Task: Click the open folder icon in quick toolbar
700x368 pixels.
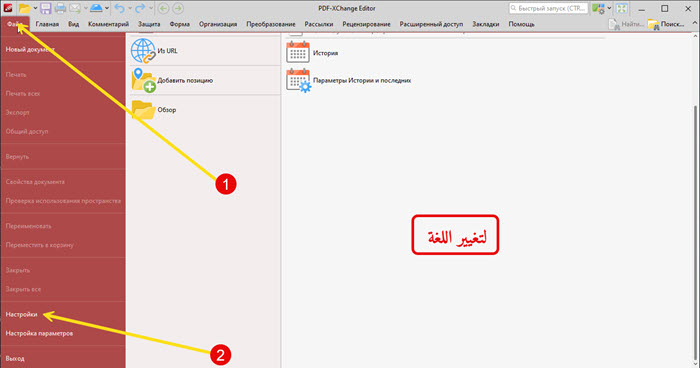Action: coord(25,8)
